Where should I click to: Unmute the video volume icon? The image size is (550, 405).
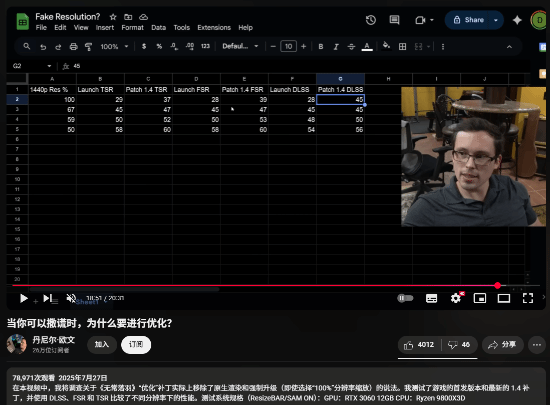71,298
